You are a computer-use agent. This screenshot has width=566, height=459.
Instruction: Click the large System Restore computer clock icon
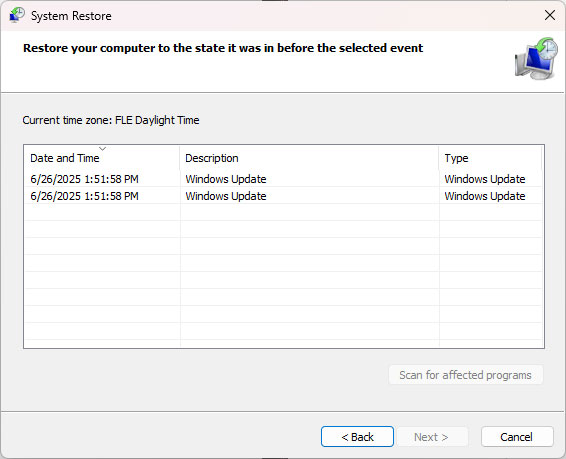click(536, 58)
